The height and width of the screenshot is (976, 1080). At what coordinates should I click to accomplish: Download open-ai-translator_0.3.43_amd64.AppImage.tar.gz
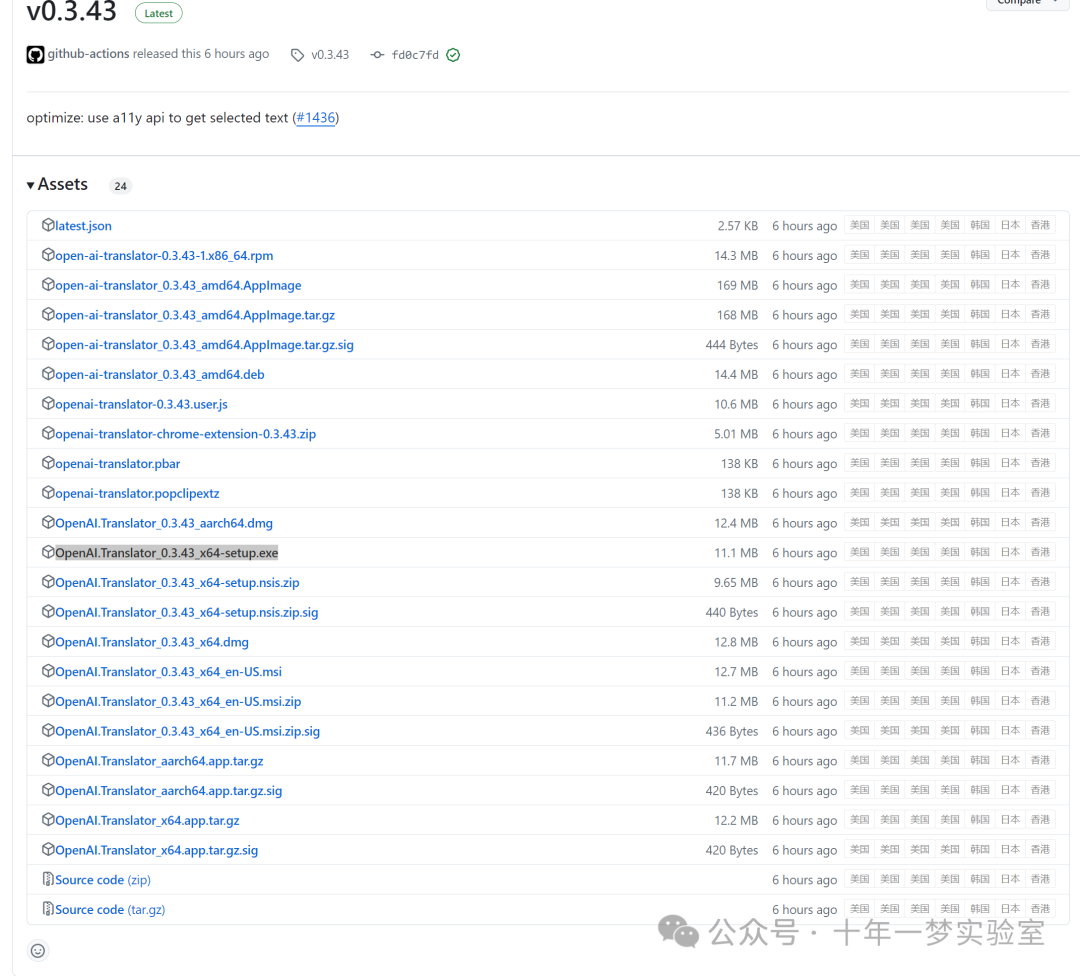click(x=195, y=315)
